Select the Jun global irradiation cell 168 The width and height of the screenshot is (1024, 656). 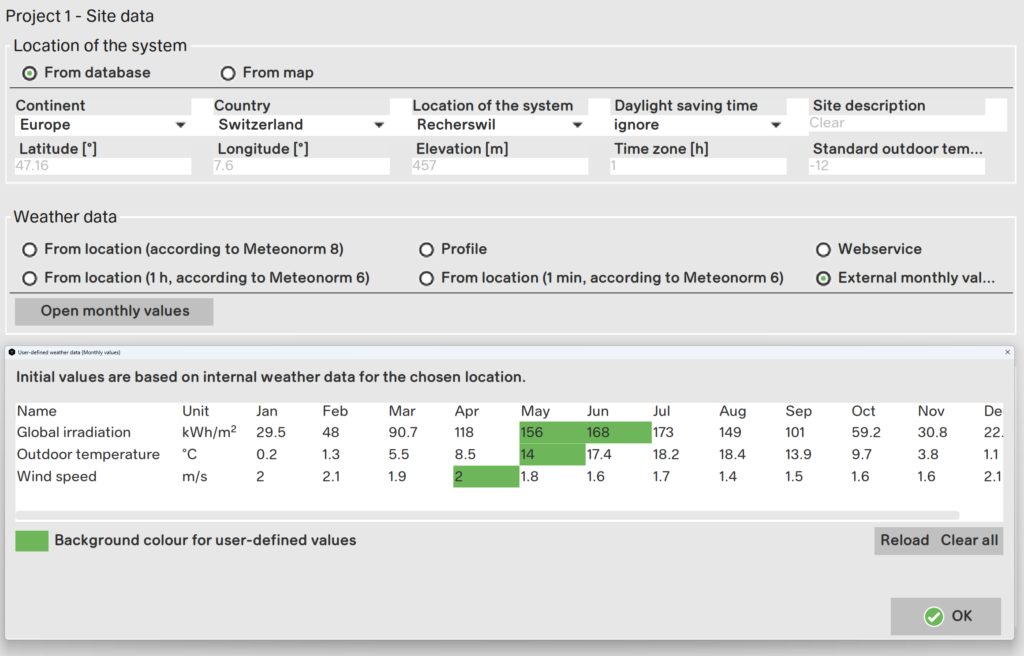[x=618, y=433]
